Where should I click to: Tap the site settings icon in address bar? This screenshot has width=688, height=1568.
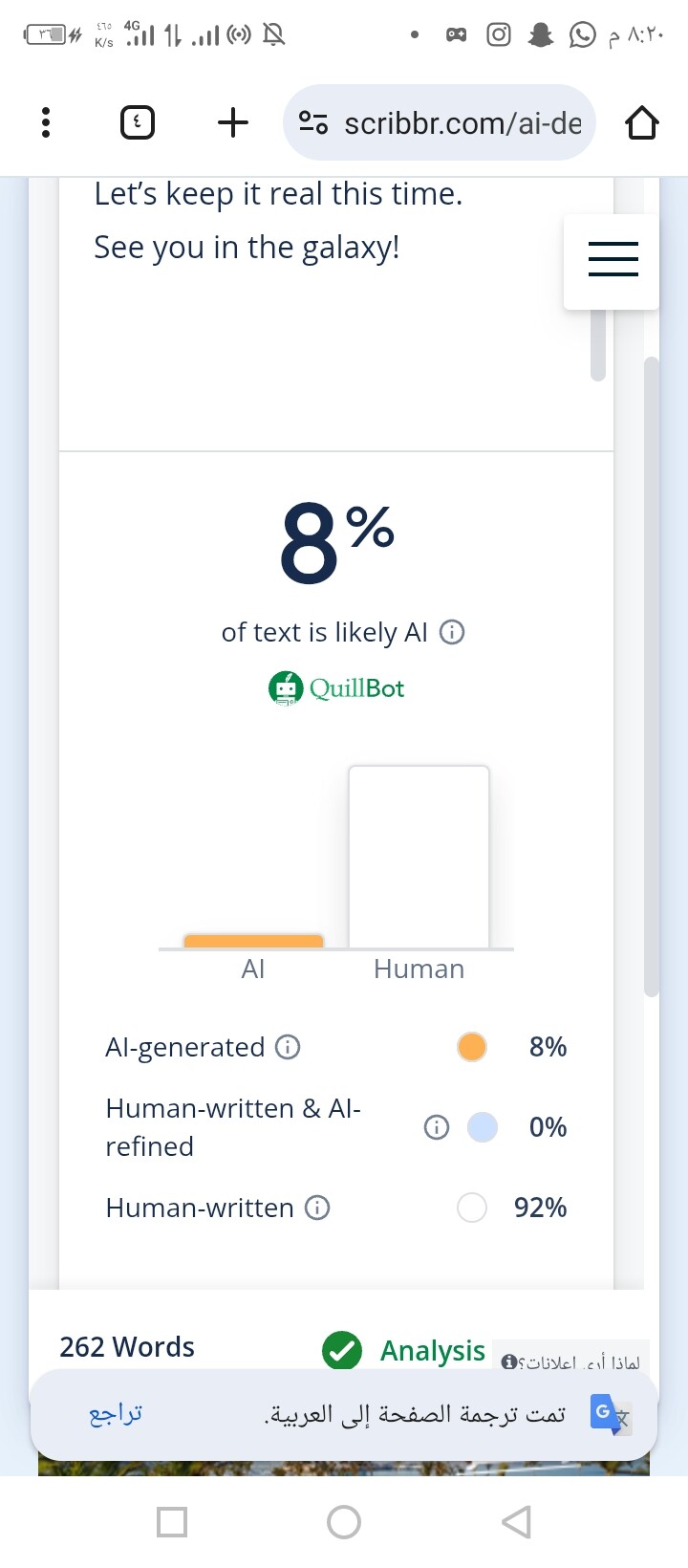(x=313, y=122)
